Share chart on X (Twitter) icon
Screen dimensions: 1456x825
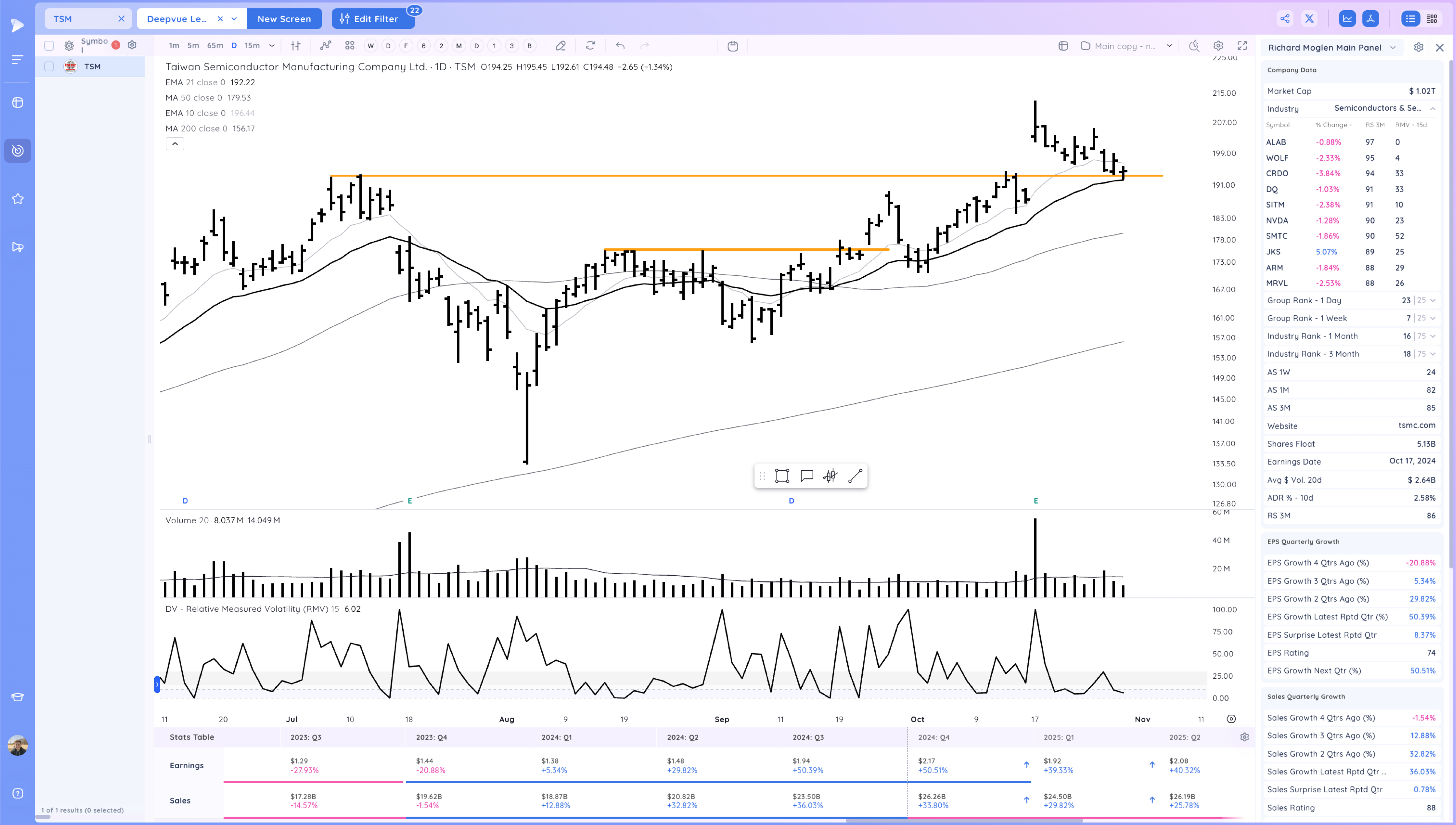click(1309, 19)
